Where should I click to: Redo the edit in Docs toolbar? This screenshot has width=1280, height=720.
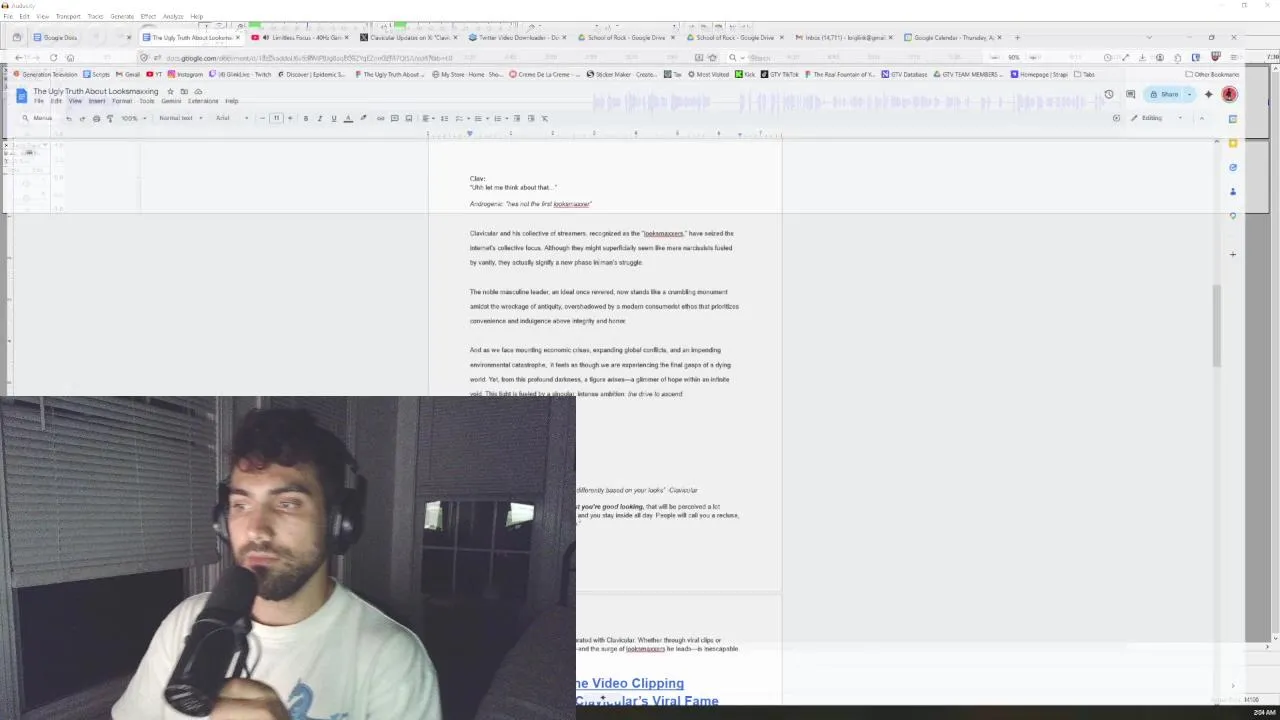coord(82,118)
